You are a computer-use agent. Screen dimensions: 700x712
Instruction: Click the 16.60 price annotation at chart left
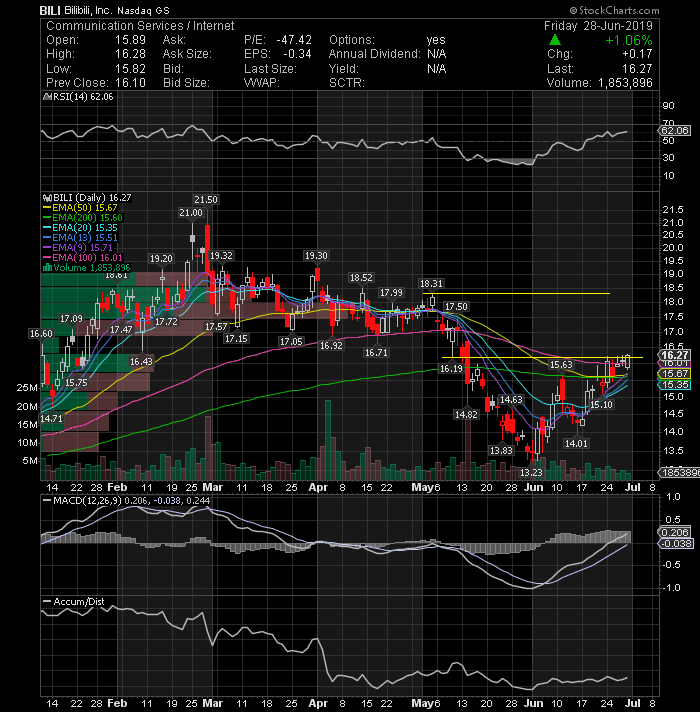(x=41, y=334)
